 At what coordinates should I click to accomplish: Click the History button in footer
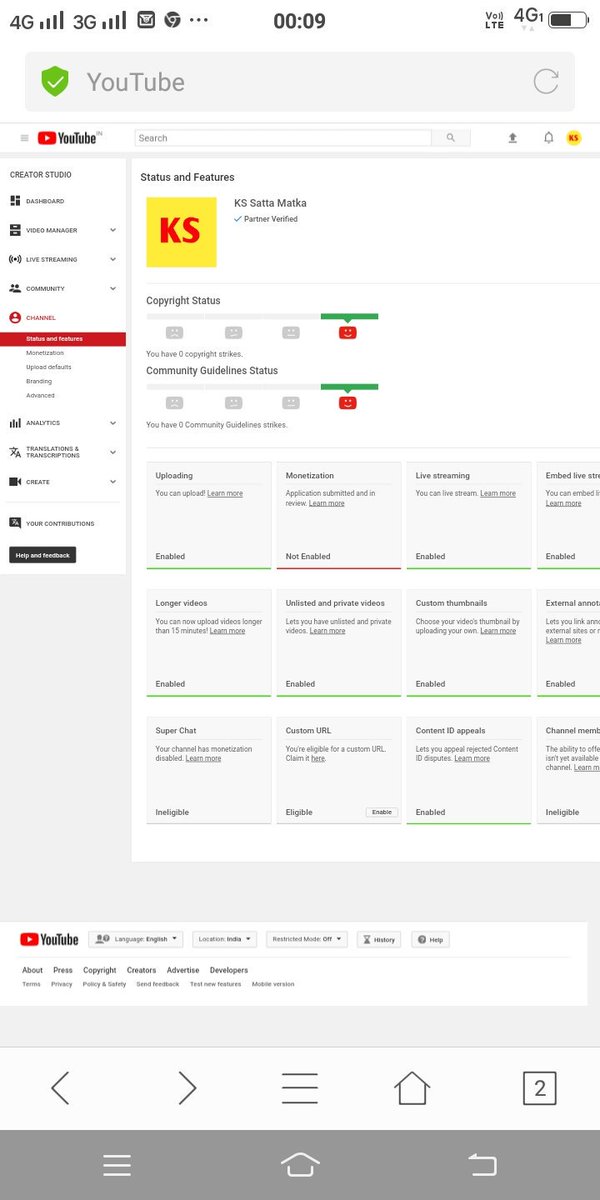[379, 939]
